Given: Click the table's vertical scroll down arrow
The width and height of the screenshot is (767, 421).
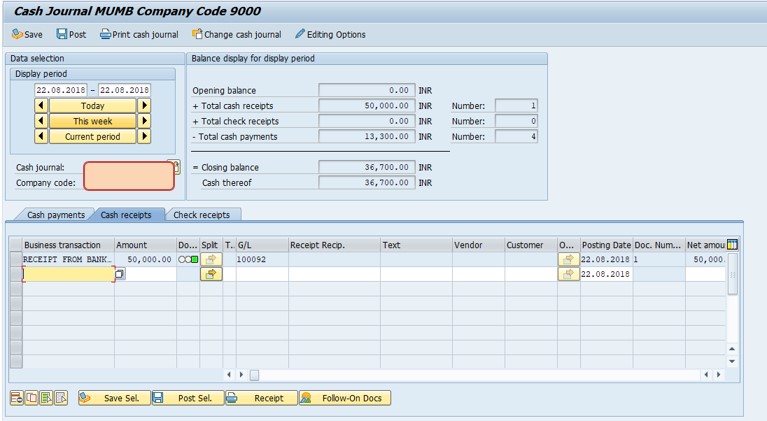Looking at the screenshot, I should (732, 361).
